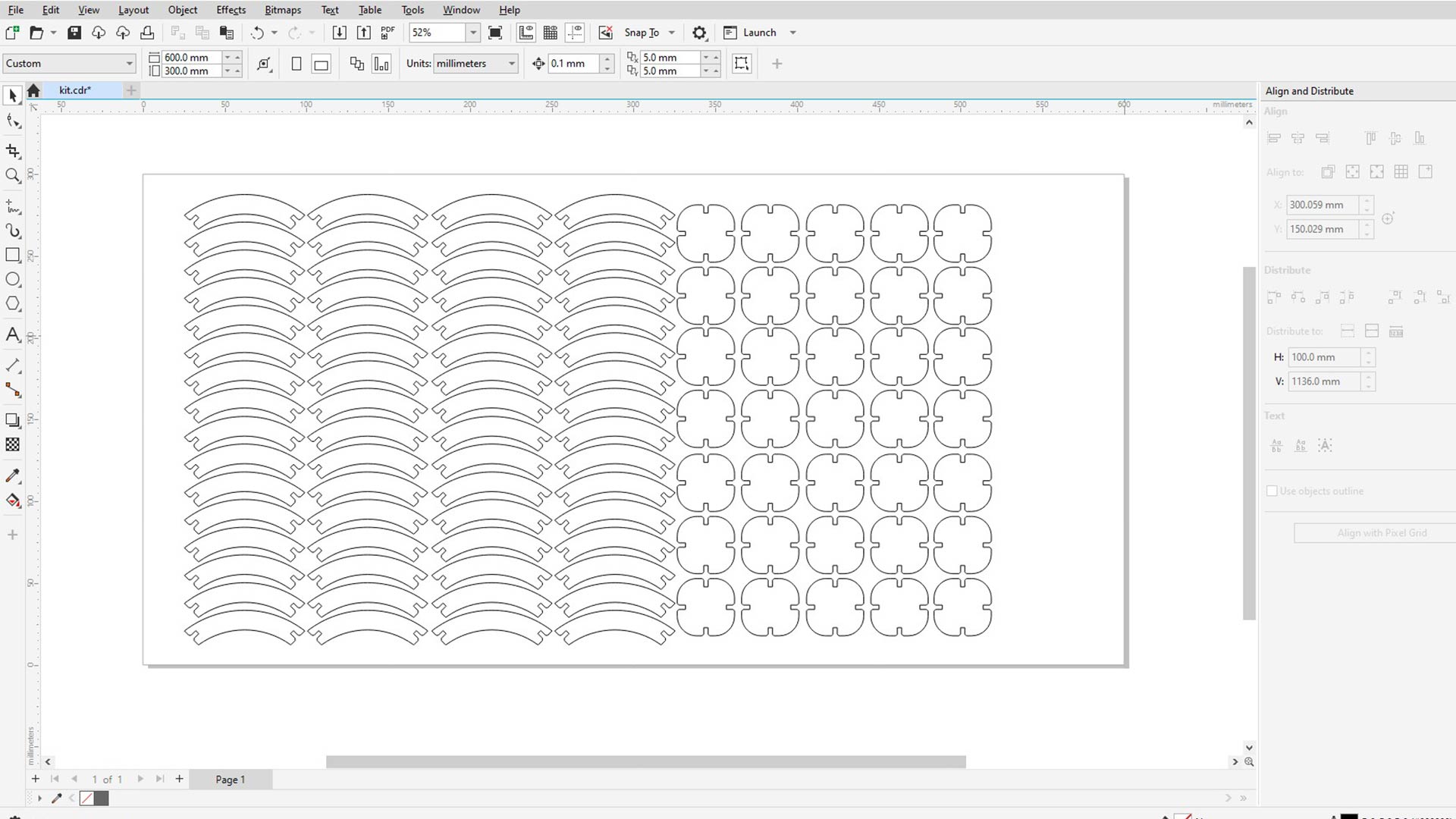Select the Parallel Dimension tool

13,366
